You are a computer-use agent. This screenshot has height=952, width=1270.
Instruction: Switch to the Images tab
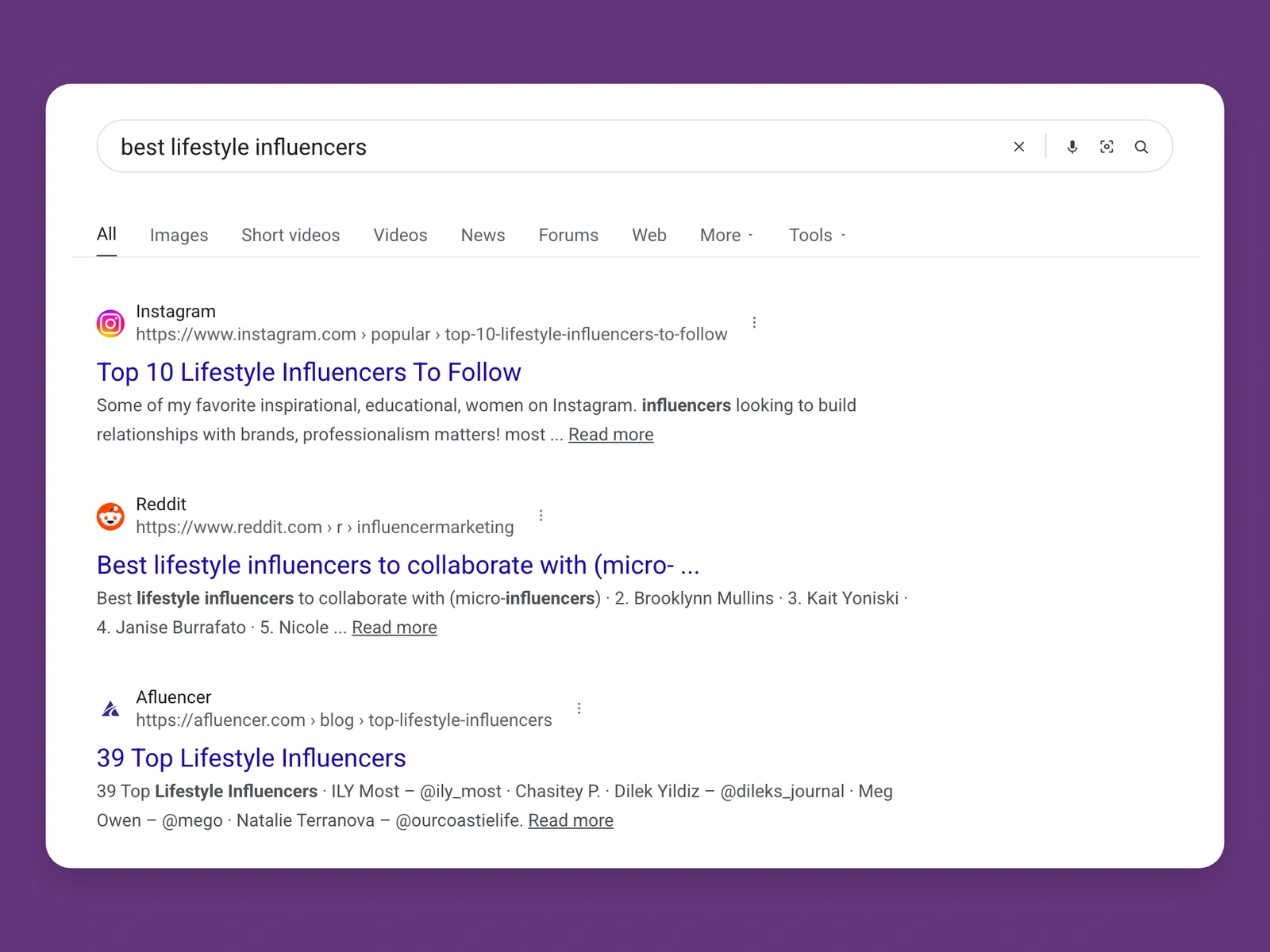point(179,236)
